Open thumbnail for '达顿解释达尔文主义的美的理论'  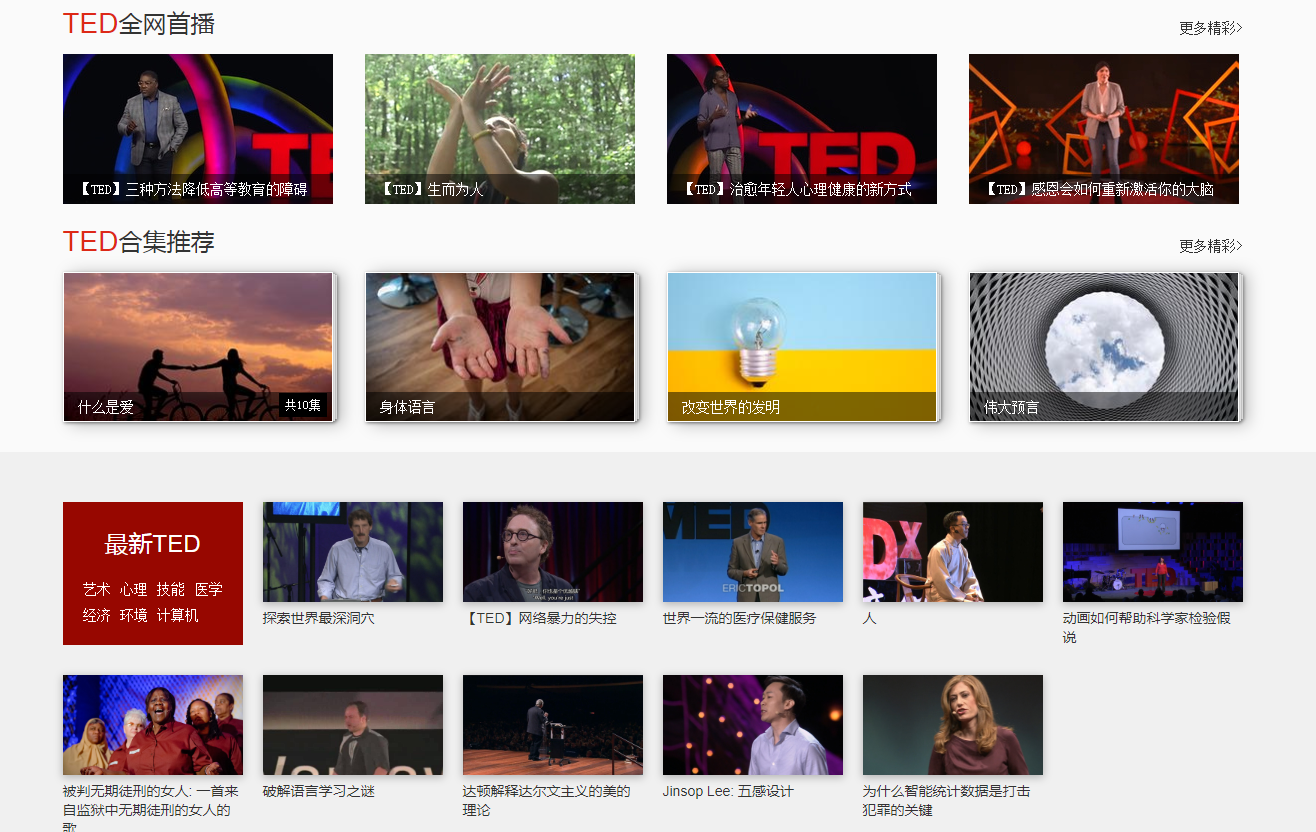click(553, 725)
